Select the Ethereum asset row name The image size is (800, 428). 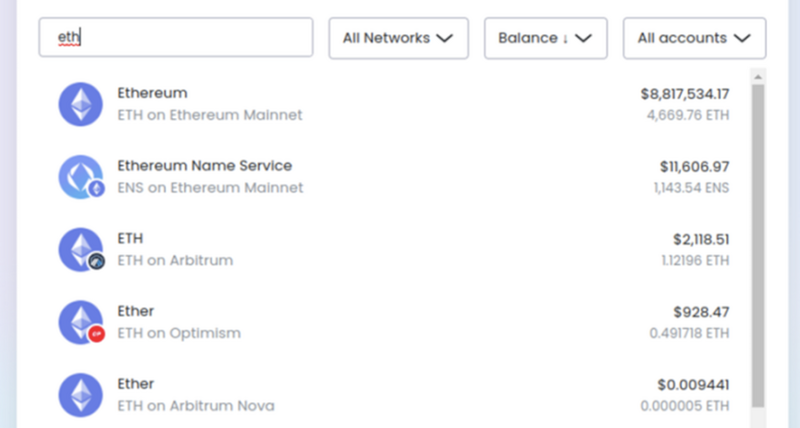(x=153, y=93)
